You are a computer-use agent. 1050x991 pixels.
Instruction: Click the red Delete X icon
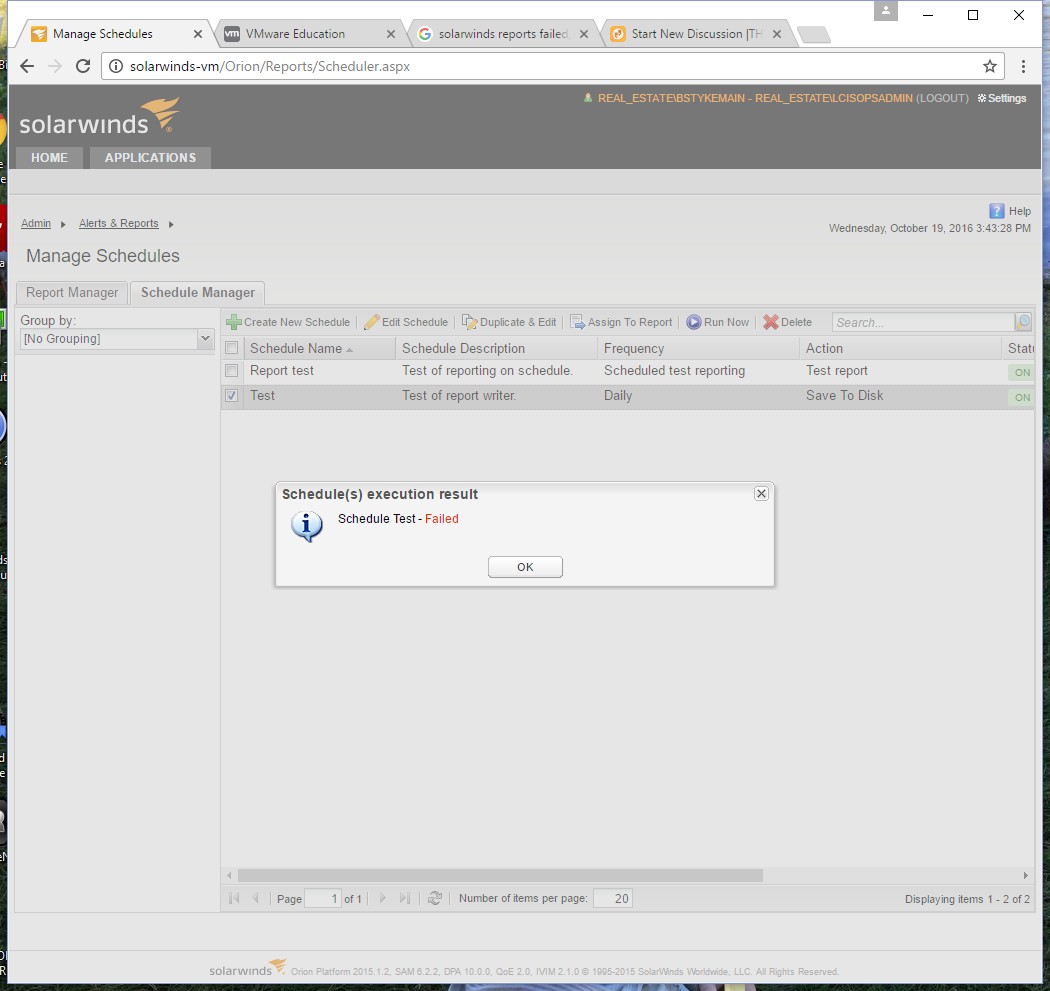coord(771,322)
